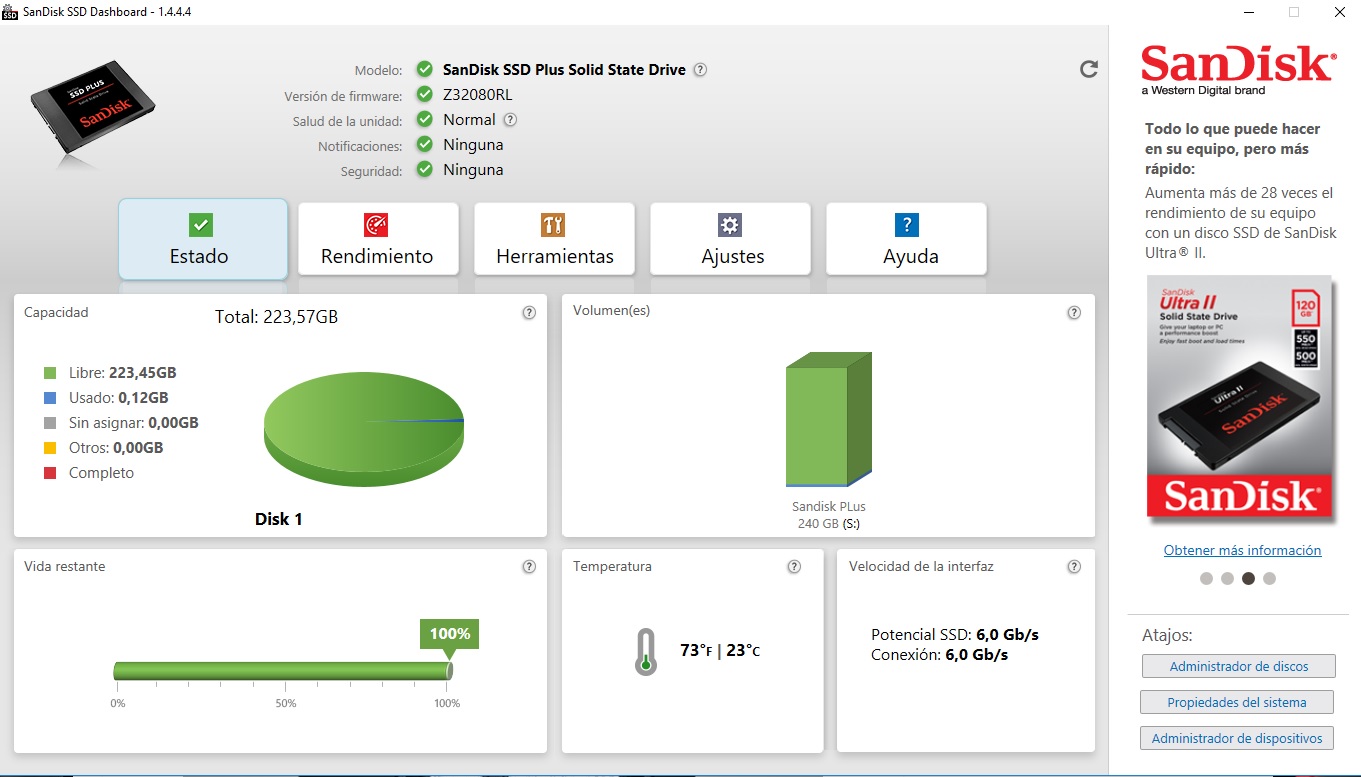This screenshot has width=1361, height=777.
Task: Click the 73°F | 23°C temperature reading
Action: tap(720, 650)
